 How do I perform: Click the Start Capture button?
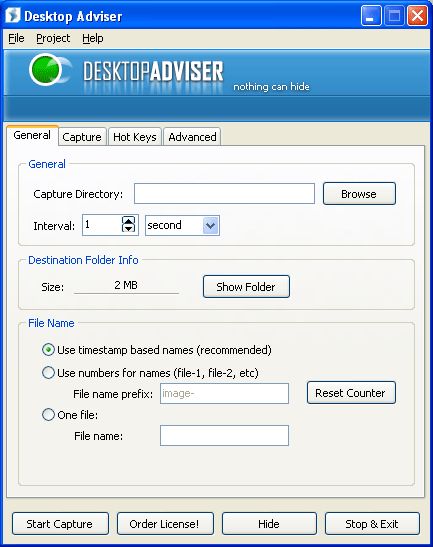pyautogui.click(x=60, y=523)
